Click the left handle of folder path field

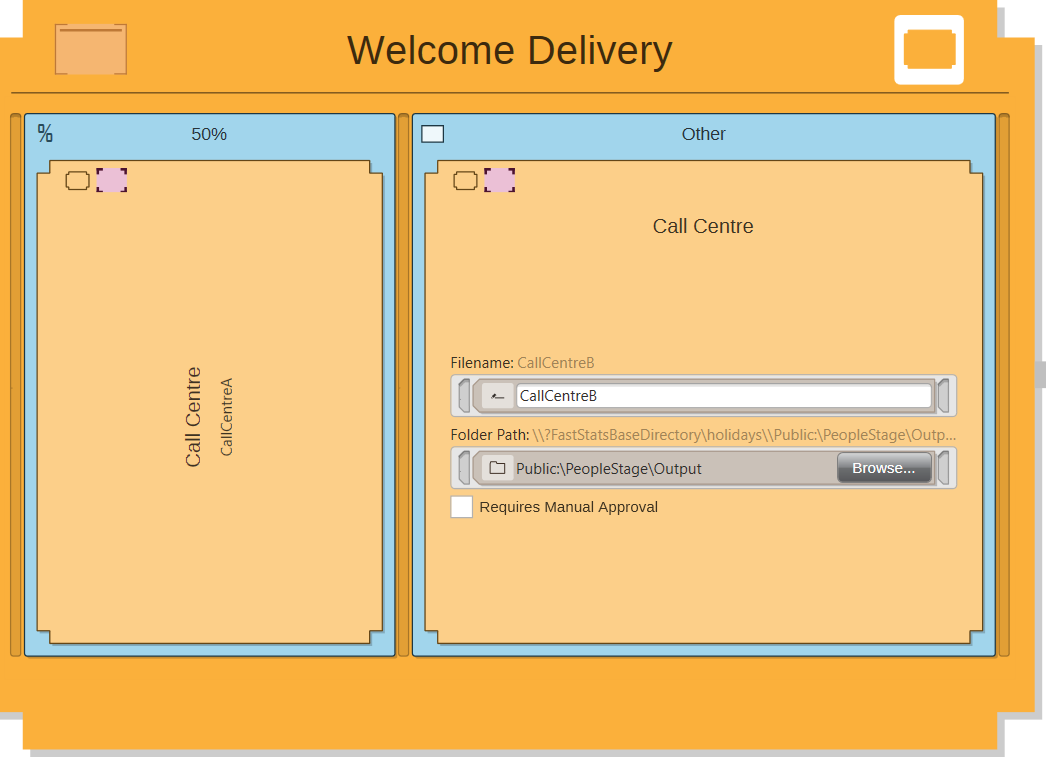(x=464, y=468)
